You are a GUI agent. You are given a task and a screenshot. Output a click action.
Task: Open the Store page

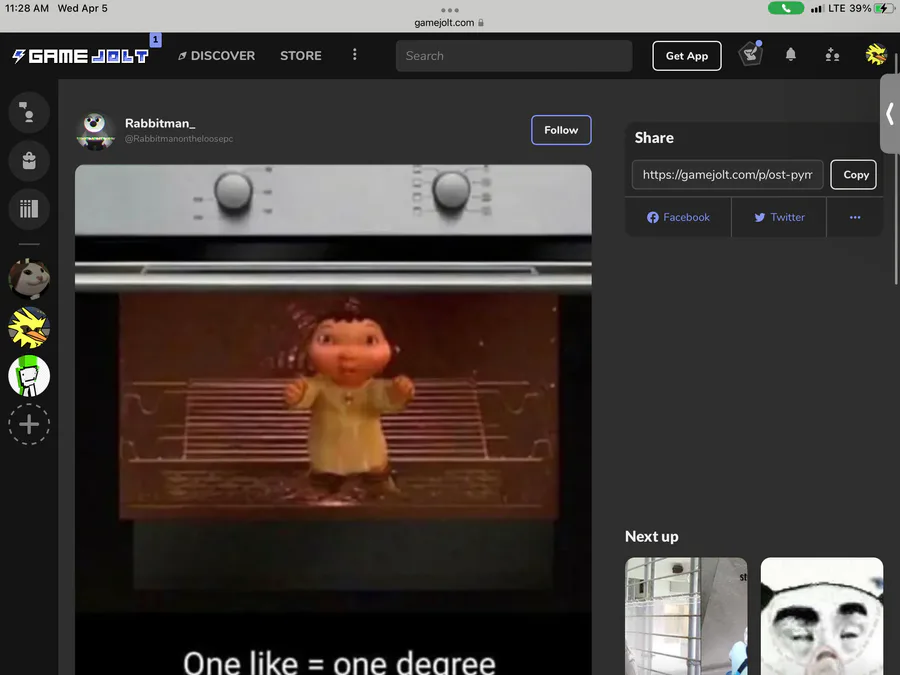click(x=301, y=56)
